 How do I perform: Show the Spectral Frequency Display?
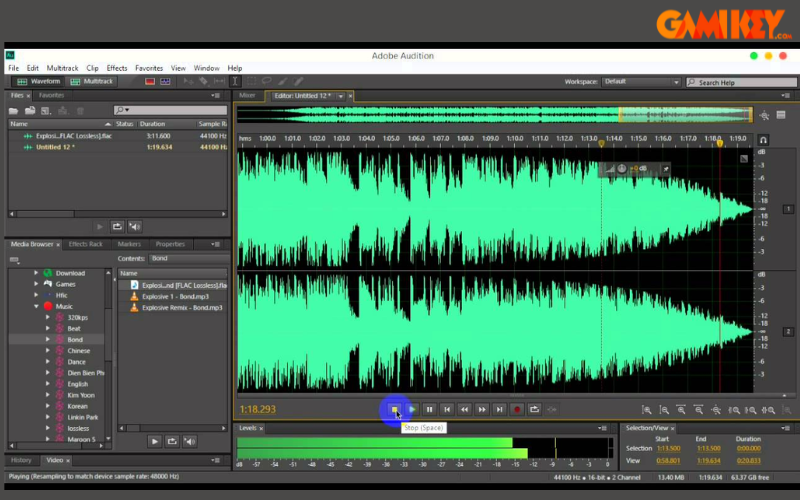pyautogui.click(x=150, y=82)
